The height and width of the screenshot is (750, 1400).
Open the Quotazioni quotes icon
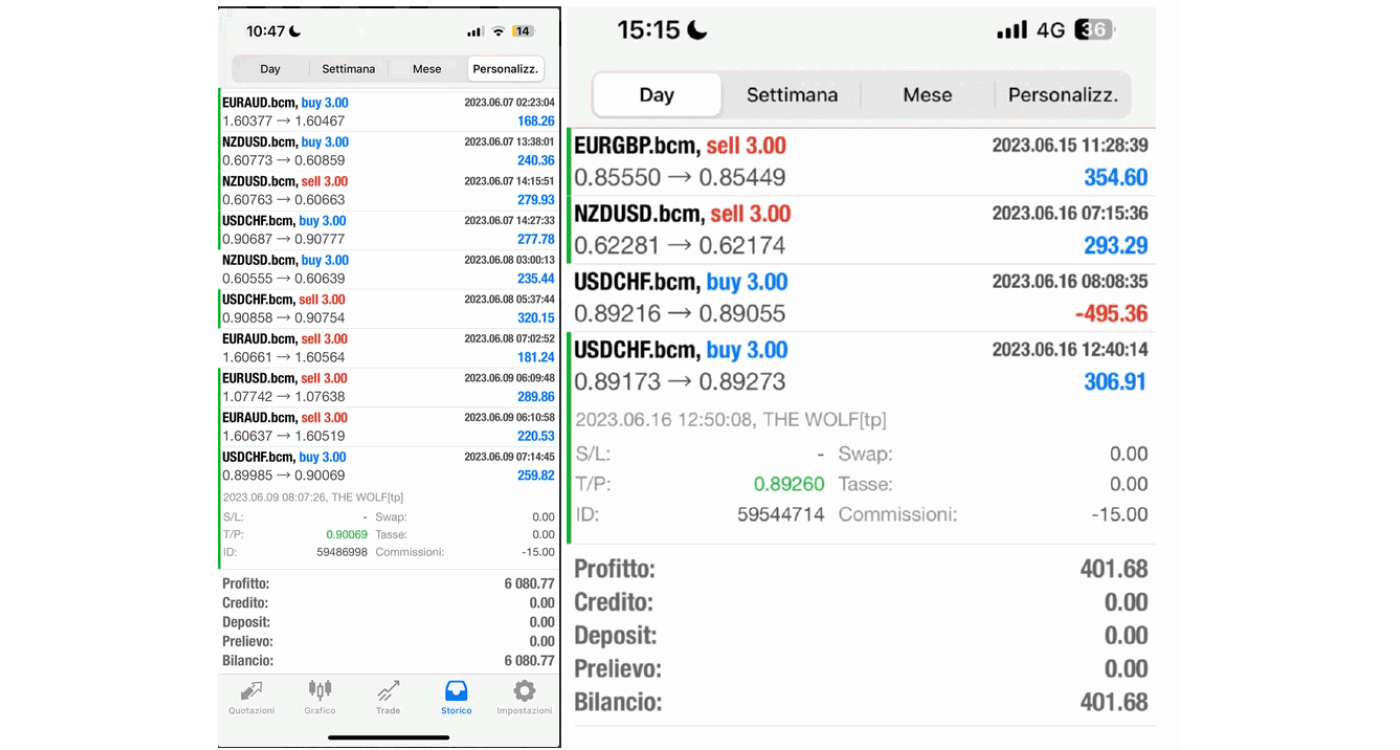point(251,692)
